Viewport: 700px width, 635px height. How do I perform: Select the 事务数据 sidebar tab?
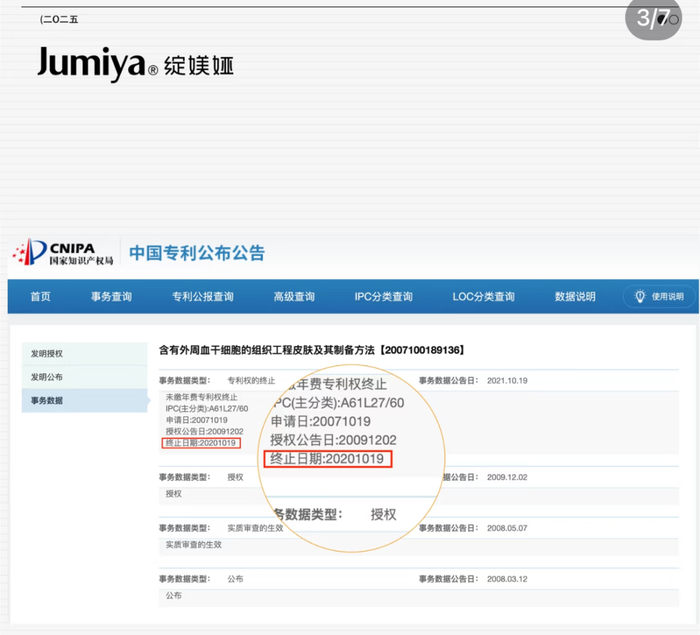pyautogui.click(x=84, y=401)
